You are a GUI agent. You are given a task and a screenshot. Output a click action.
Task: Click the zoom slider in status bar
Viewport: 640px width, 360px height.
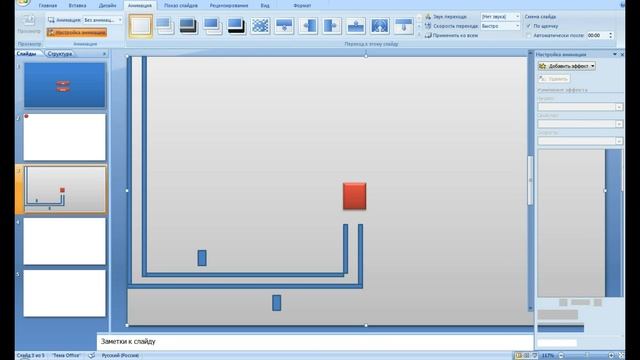coord(587,356)
